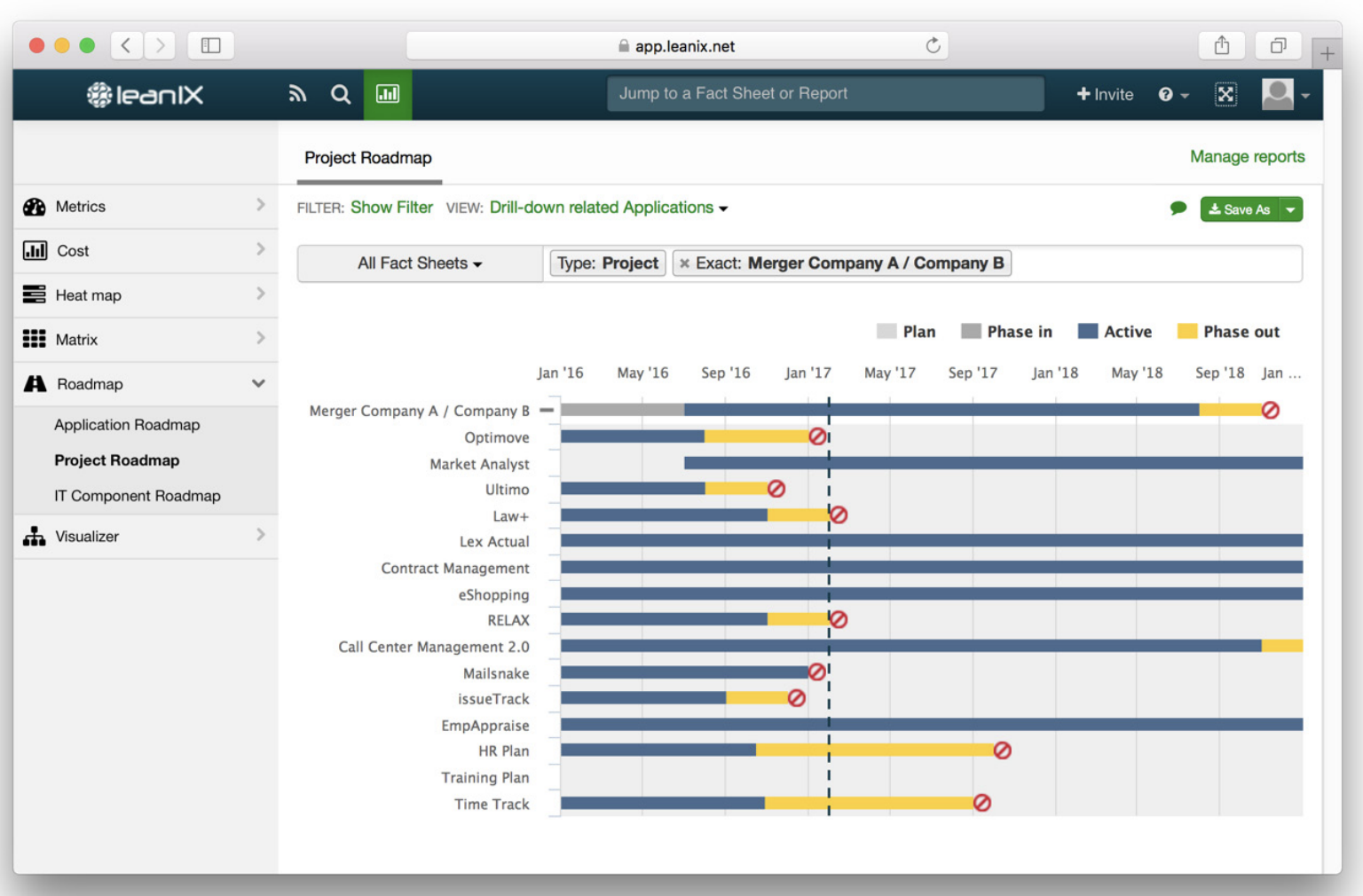1363x896 pixels.
Task: Open the reports chart icon
Action: pyautogui.click(x=388, y=94)
